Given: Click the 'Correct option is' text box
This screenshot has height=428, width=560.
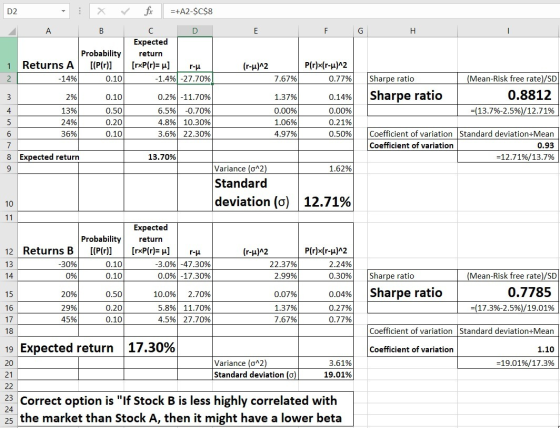Looking at the screenshot, I should pyautogui.click(x=185, y=409).
